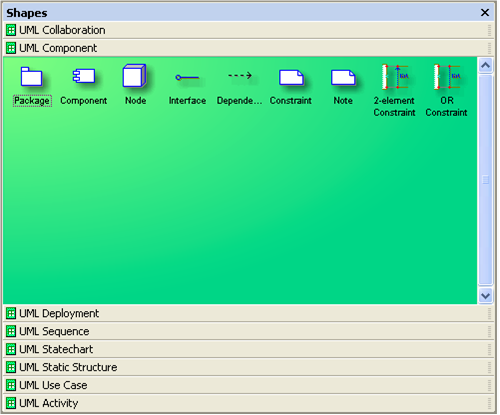
Task: Click the Note label text
Action: pyautogui.click(x=343, y=101)
